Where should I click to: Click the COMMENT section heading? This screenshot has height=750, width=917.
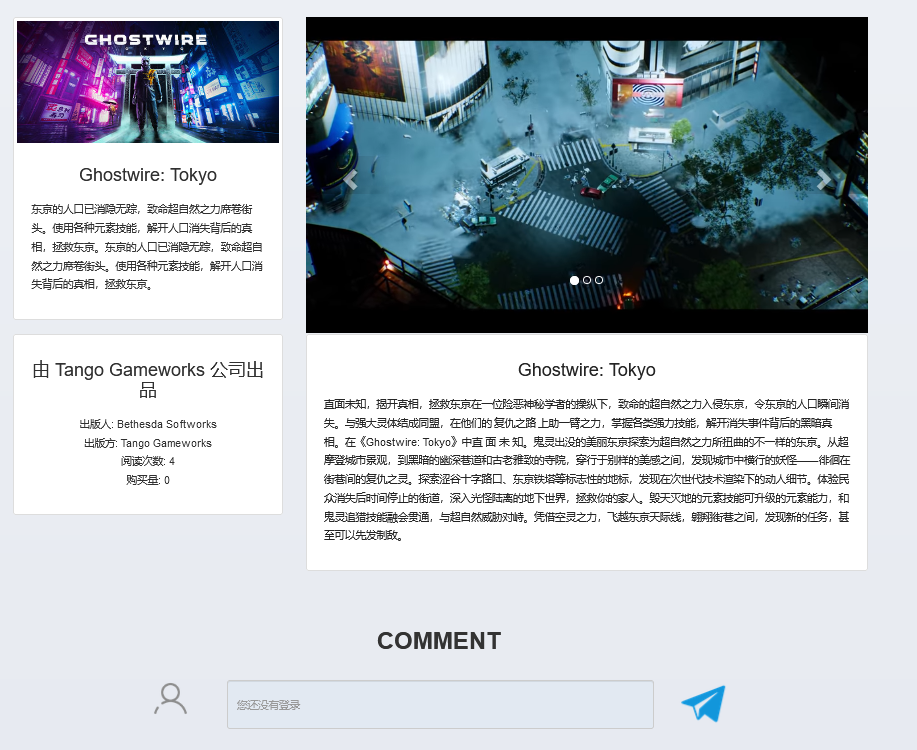(x=439, y=641)
